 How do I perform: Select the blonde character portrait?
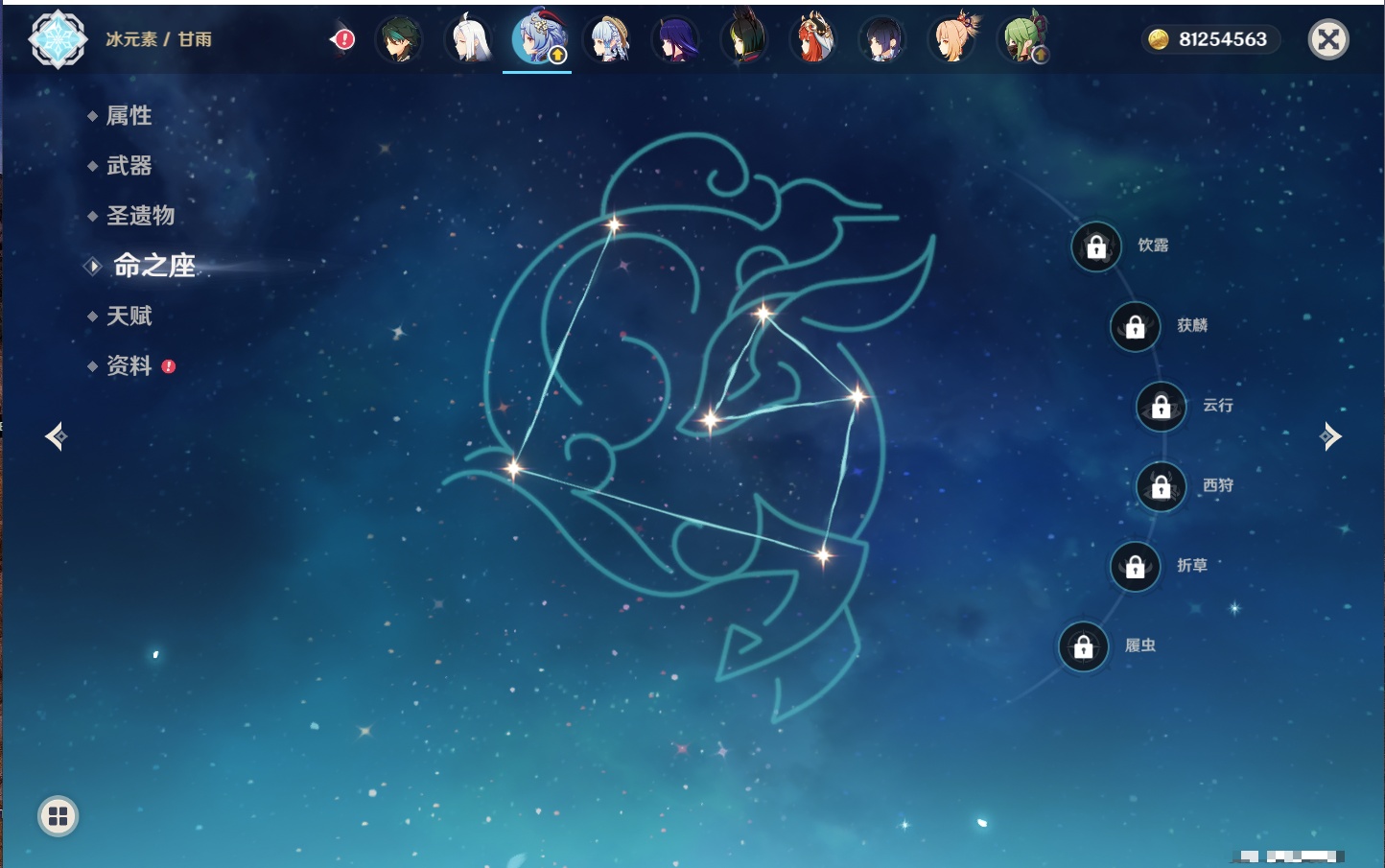point(952,39)
